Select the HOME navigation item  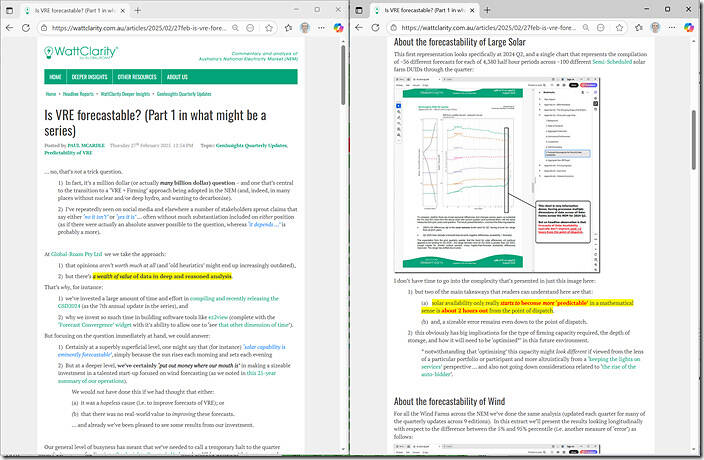pyautogui.click(x=55, y=77)
